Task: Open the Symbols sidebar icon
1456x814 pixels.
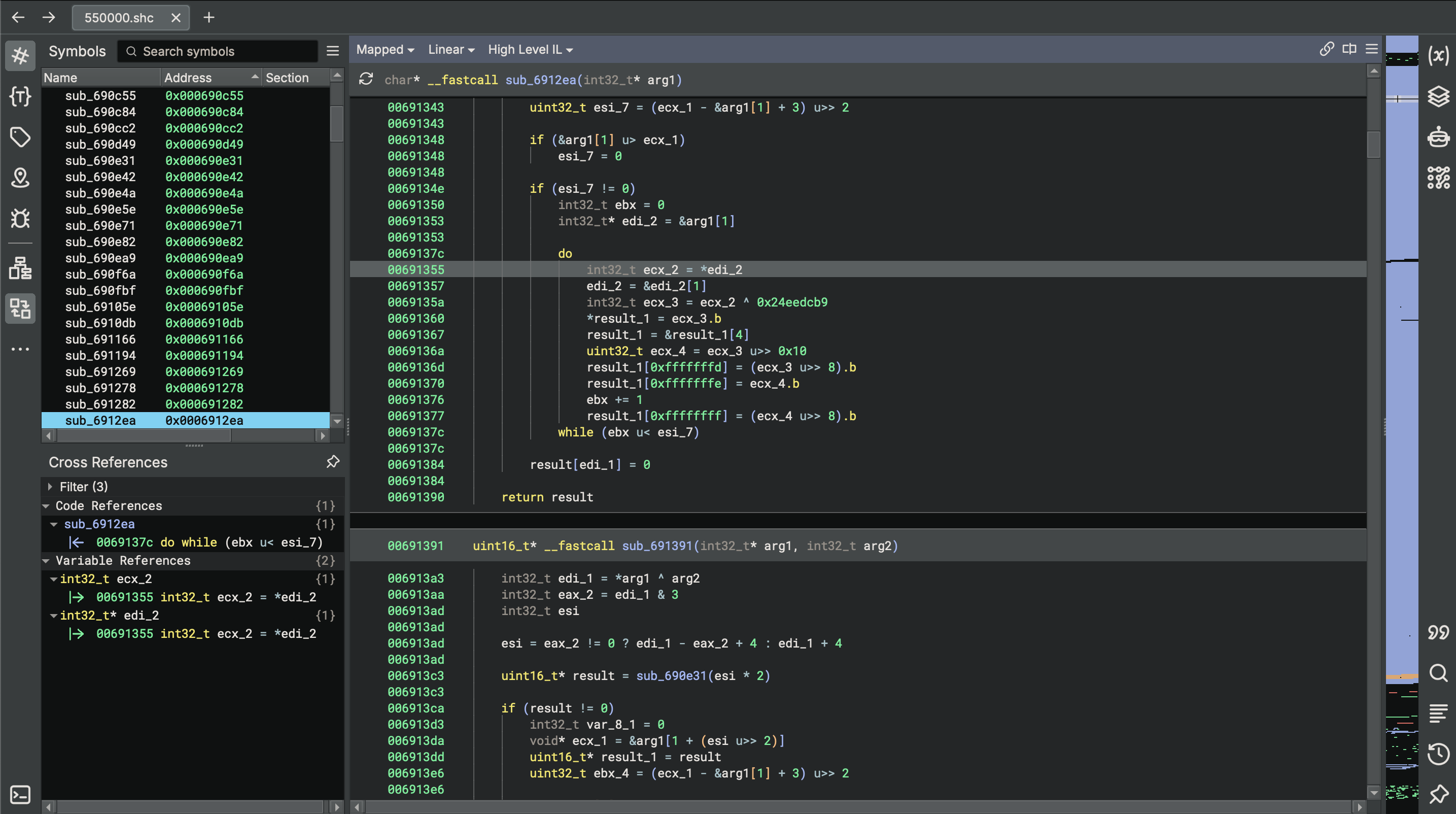Action: 20,55
